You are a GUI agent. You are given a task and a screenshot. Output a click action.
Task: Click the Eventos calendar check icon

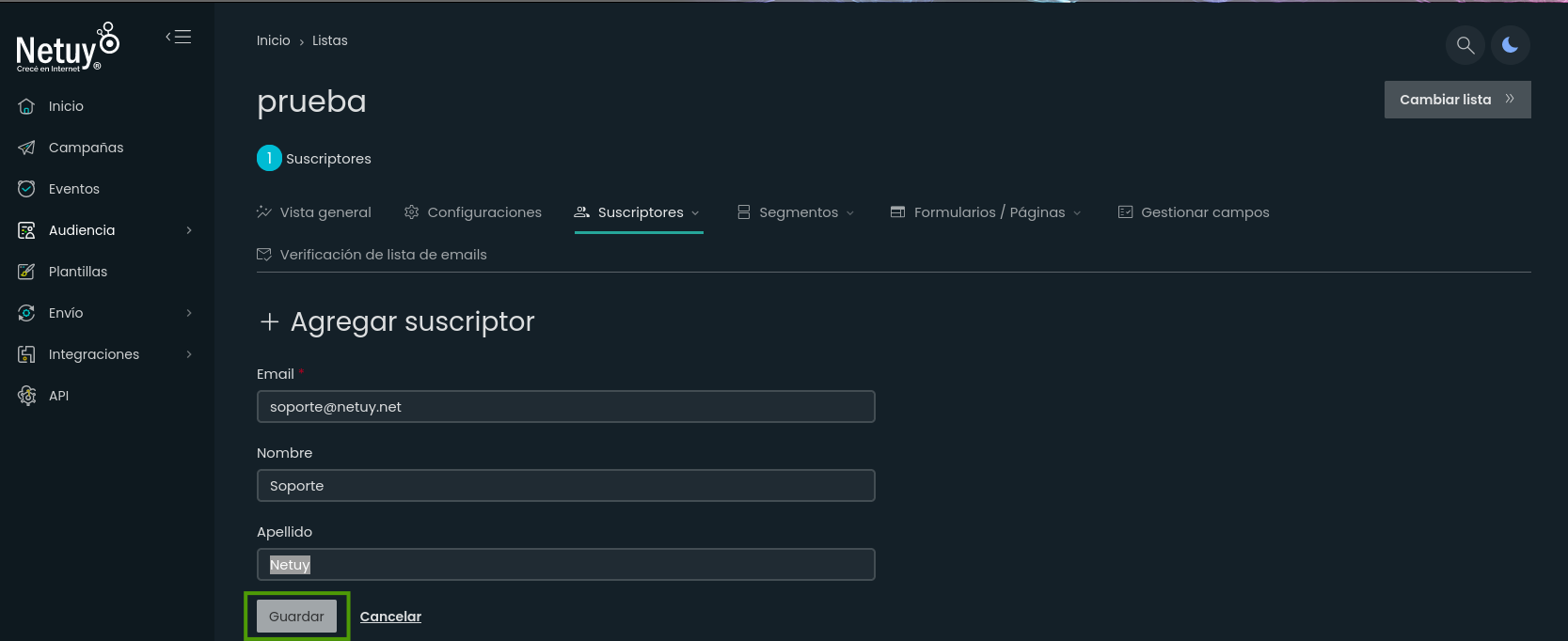click(26, 189)
